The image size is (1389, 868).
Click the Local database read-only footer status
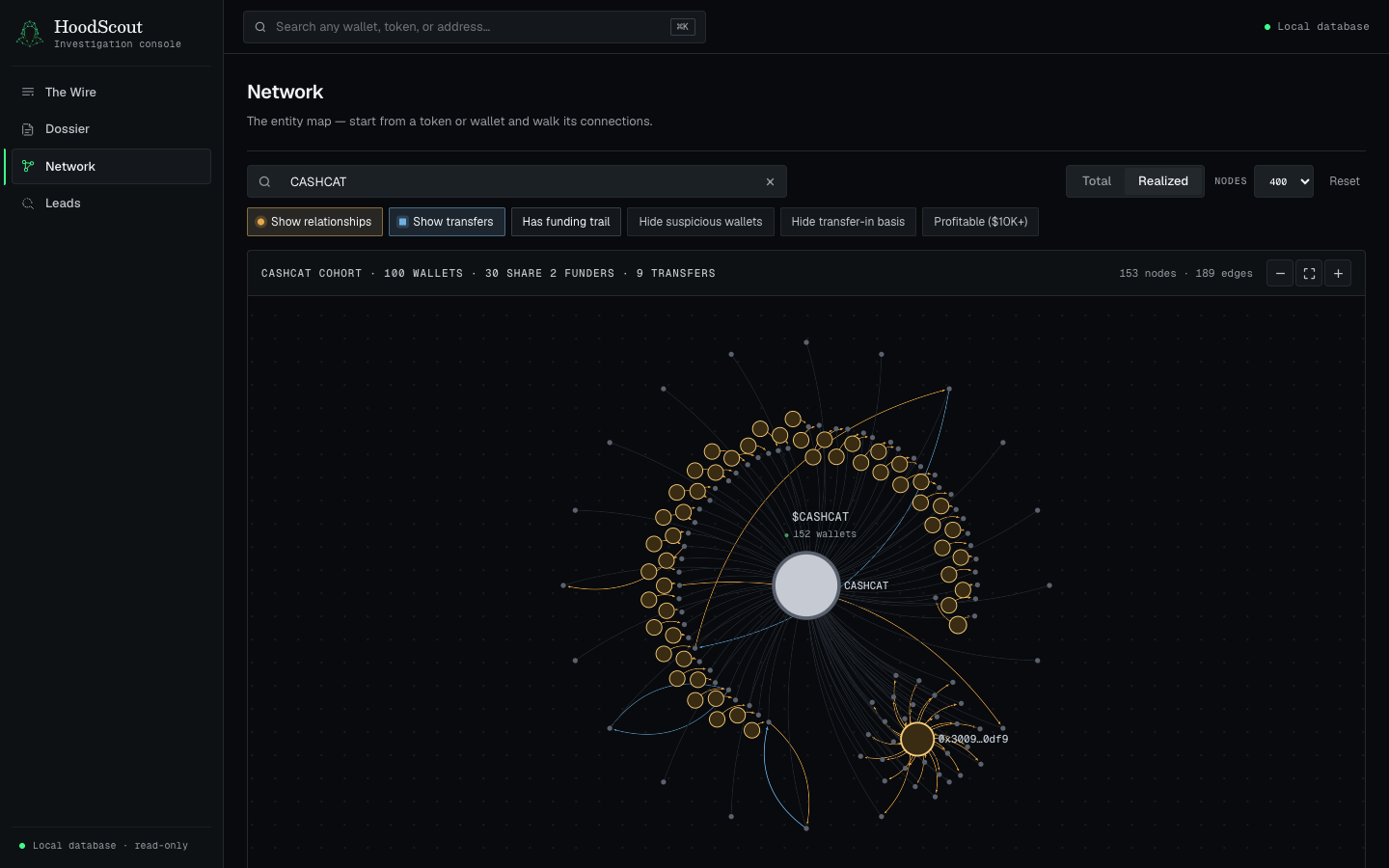pyautogui.click(x=103, y=846)
